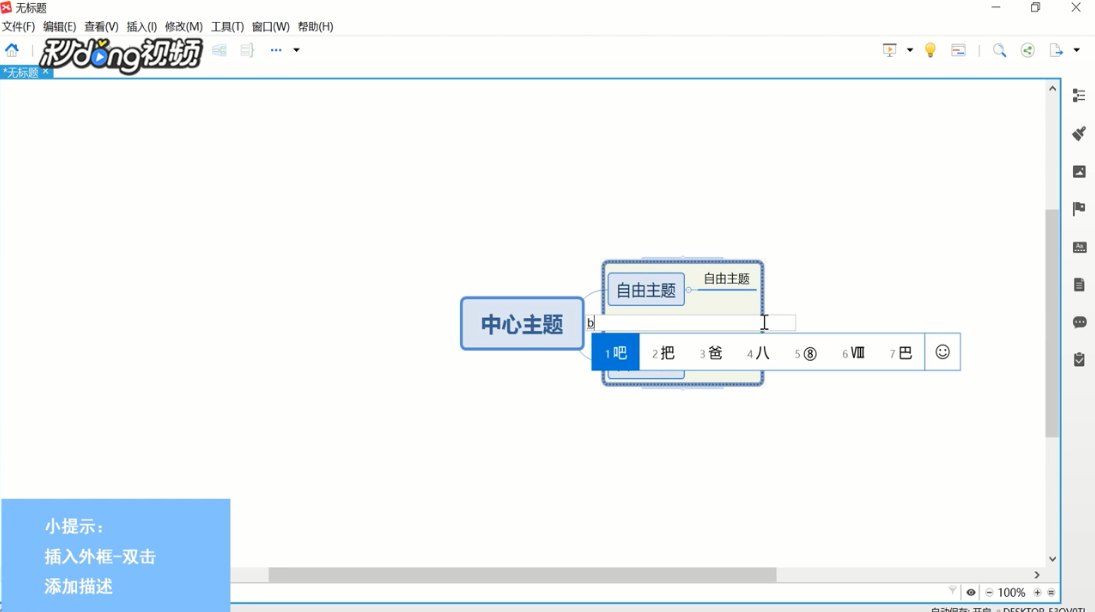
Task: Click the share icon
Action: coord(1026,49)
